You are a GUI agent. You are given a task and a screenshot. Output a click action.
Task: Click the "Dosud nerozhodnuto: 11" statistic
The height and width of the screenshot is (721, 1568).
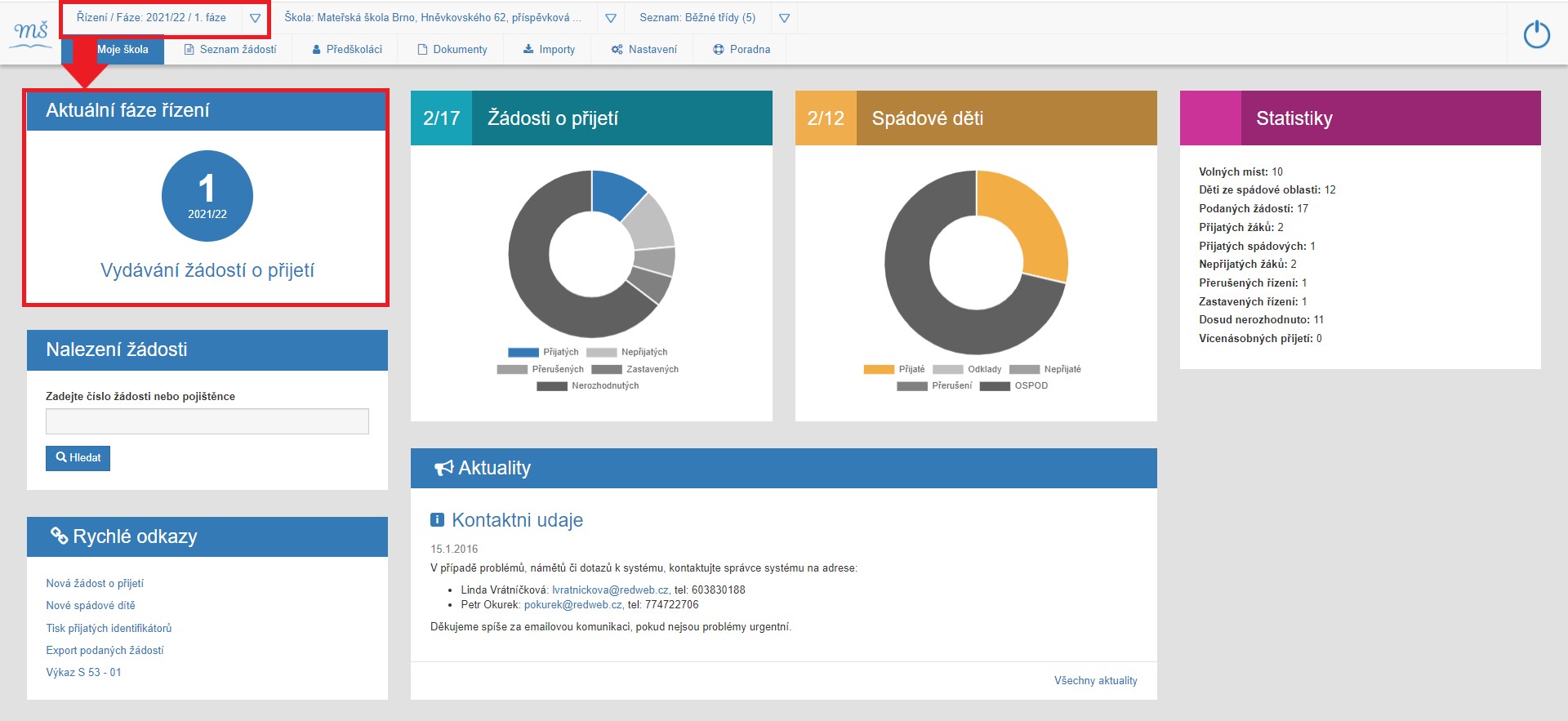tap(1261, 319)
